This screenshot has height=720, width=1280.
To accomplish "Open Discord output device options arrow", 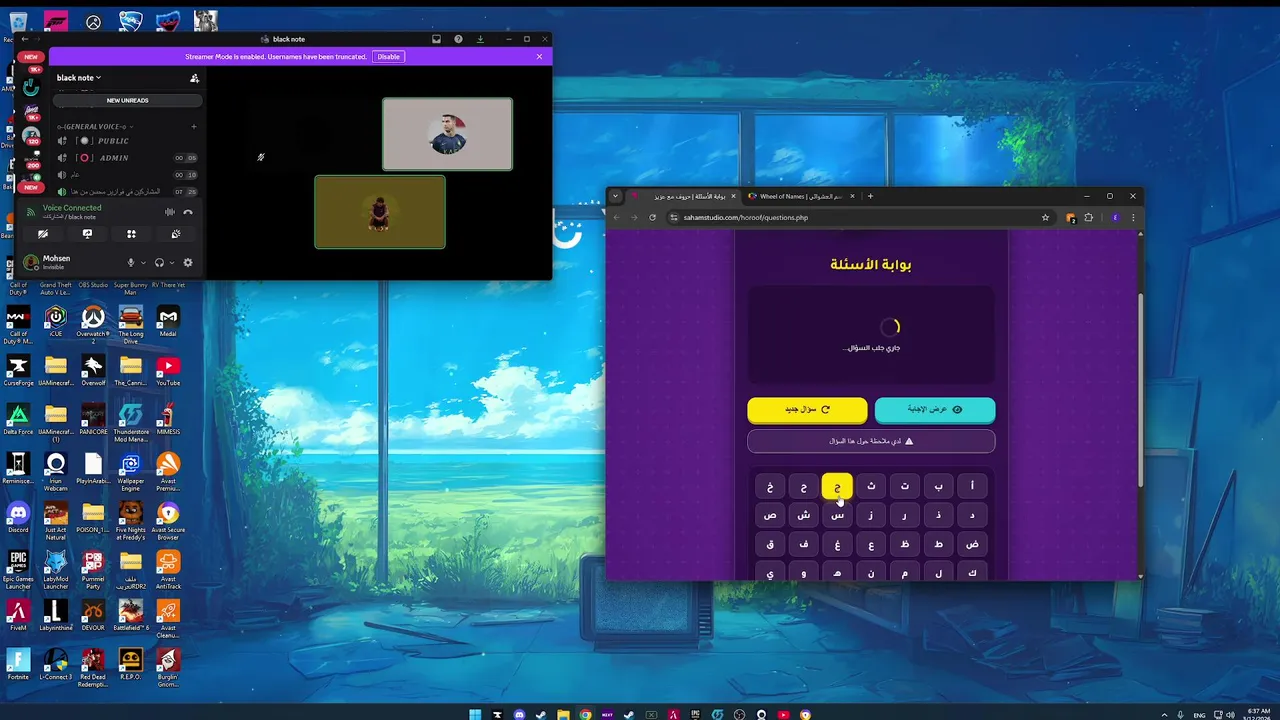I will (172, 263).
